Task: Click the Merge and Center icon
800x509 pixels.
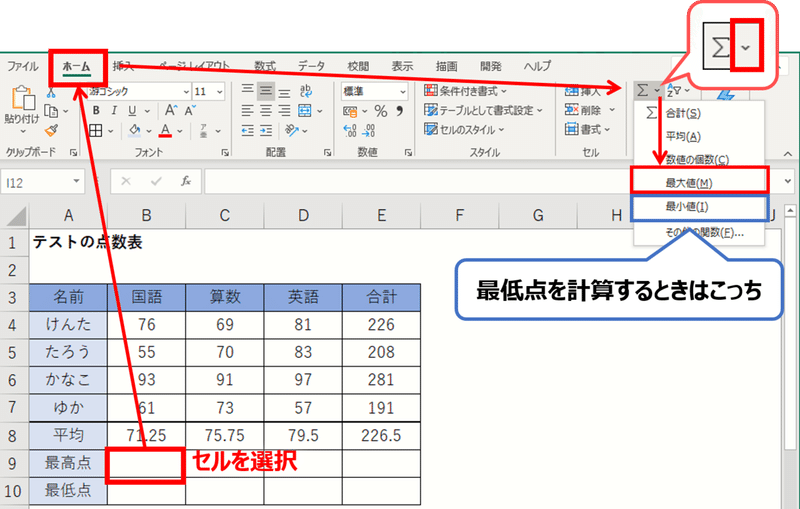Action: click(x=305, y=111)
